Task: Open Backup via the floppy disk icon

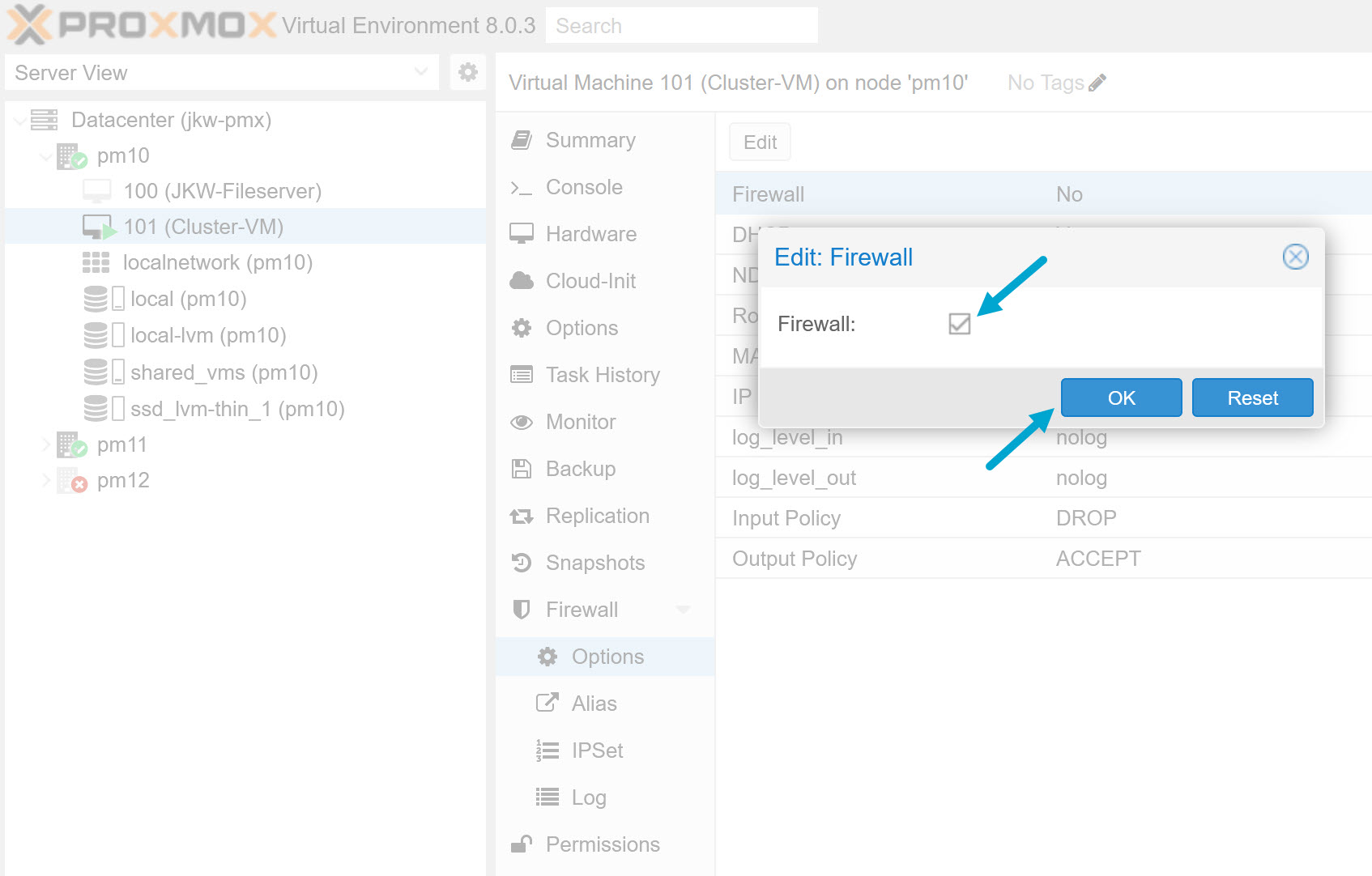Action: click(x=522, y=468)
